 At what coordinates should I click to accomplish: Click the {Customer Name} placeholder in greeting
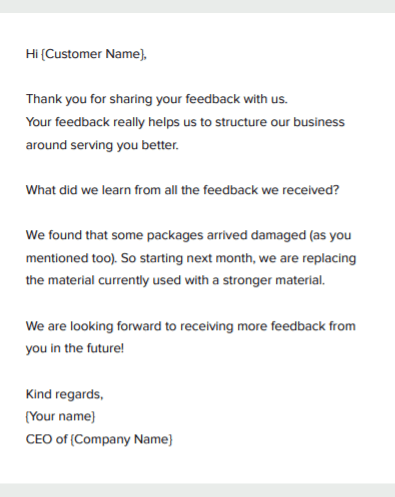pyautogui.click(x=93, y=54)
